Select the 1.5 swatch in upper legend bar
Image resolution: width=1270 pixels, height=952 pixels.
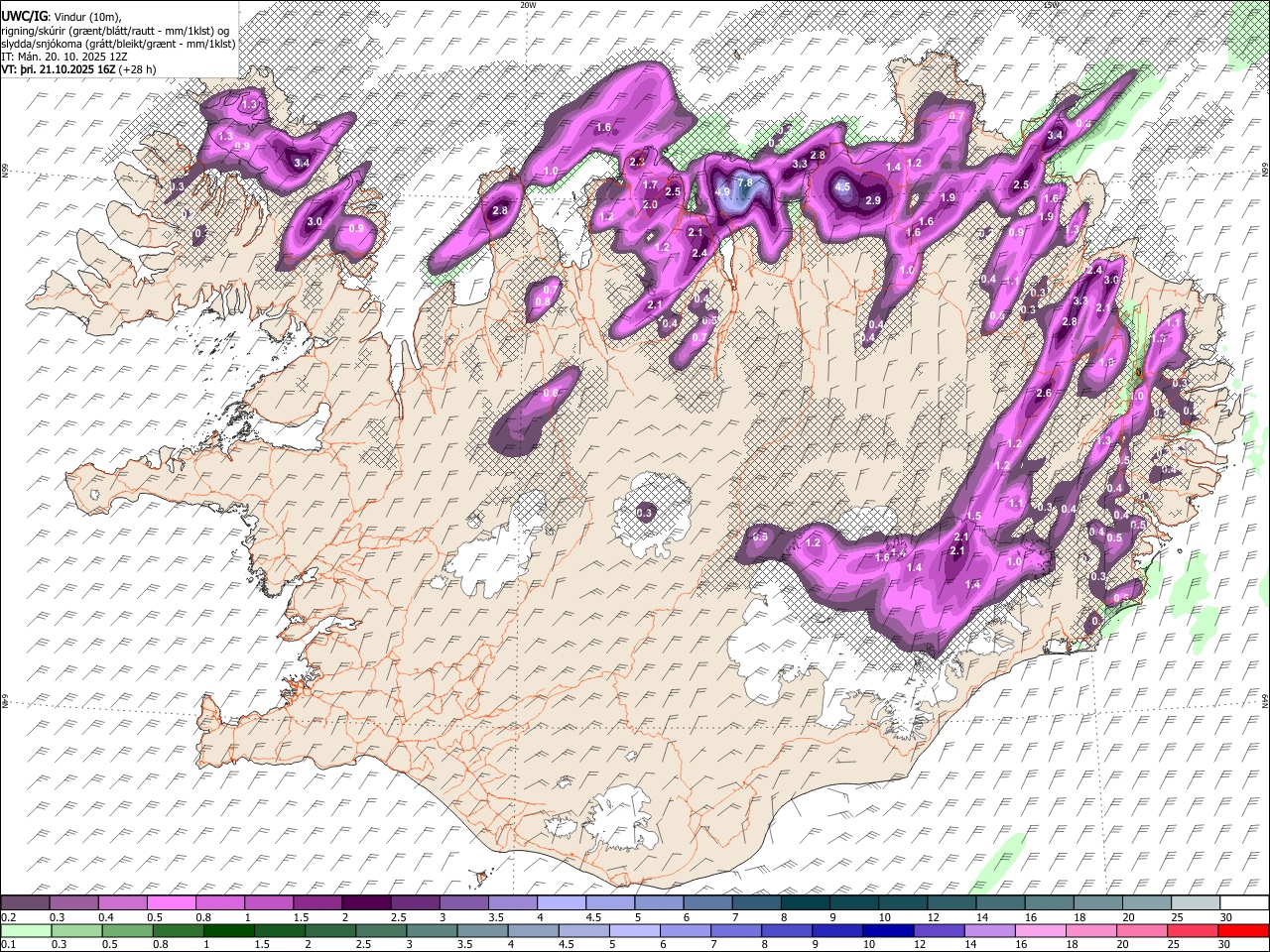coord(317,903)
